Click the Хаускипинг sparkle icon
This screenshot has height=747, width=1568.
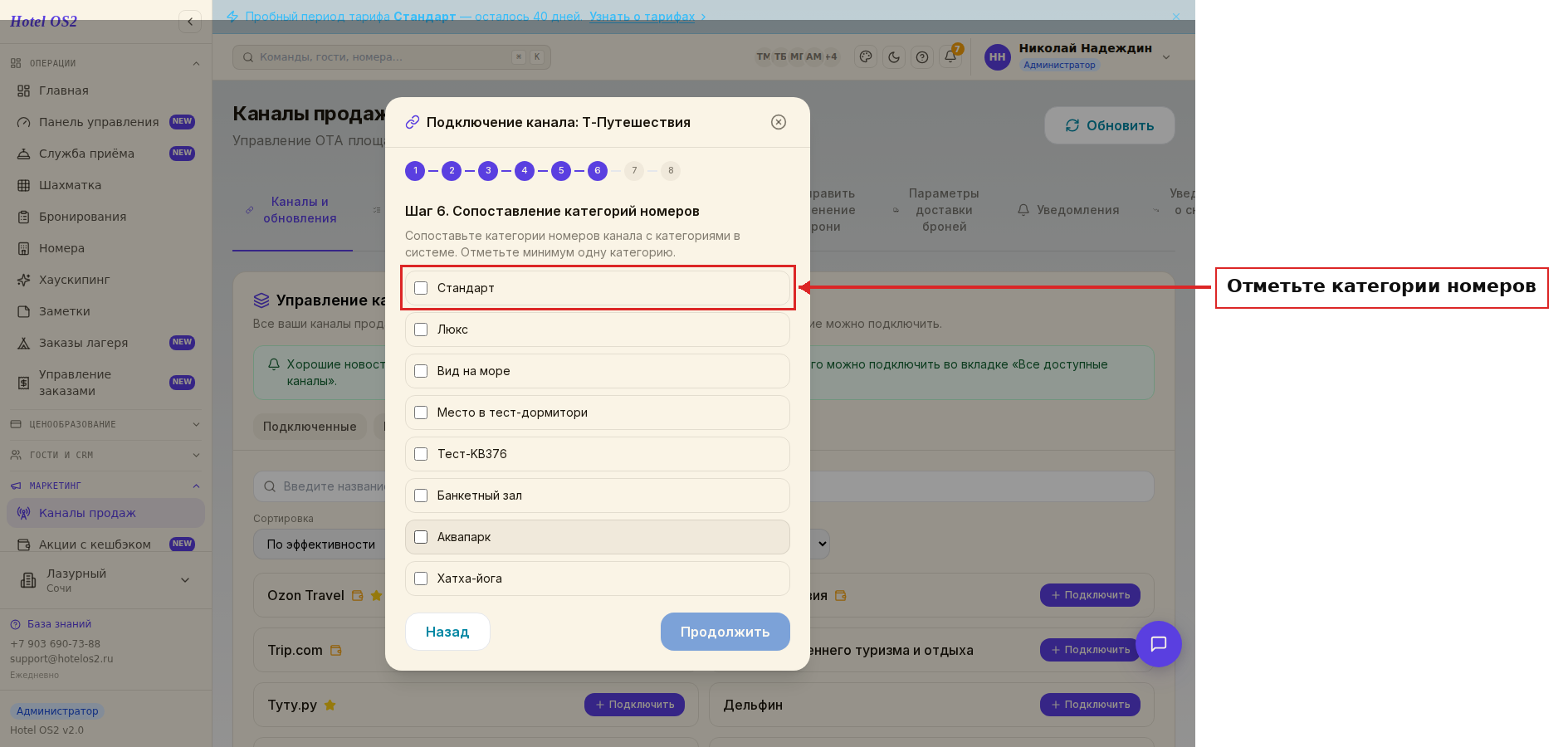tap(23, 280)
